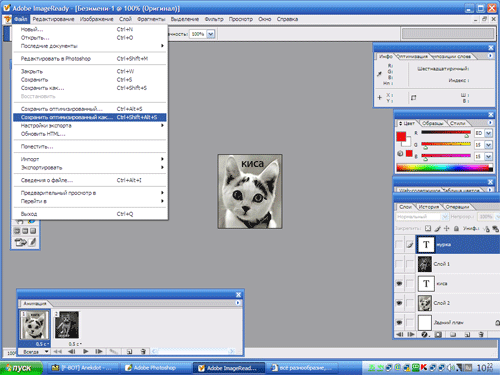Screen dimensions: 500x375
Task: Open the 'Справка' menu
Action: point(287,19)
